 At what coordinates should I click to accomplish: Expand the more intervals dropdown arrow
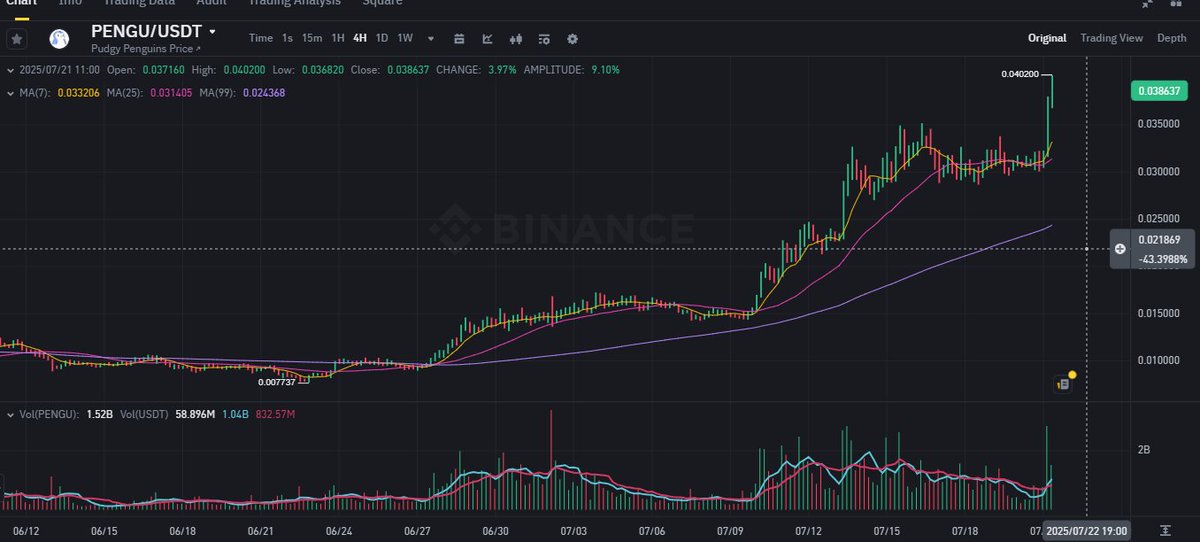[x=431, y=39]
